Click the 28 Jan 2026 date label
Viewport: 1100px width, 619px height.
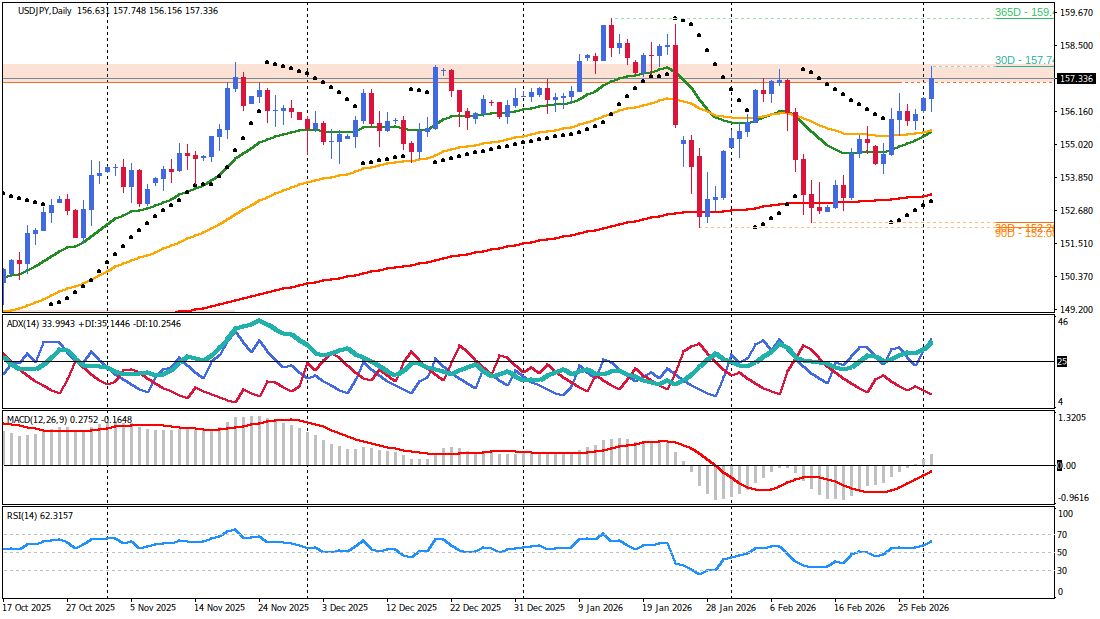click(732, 608)
